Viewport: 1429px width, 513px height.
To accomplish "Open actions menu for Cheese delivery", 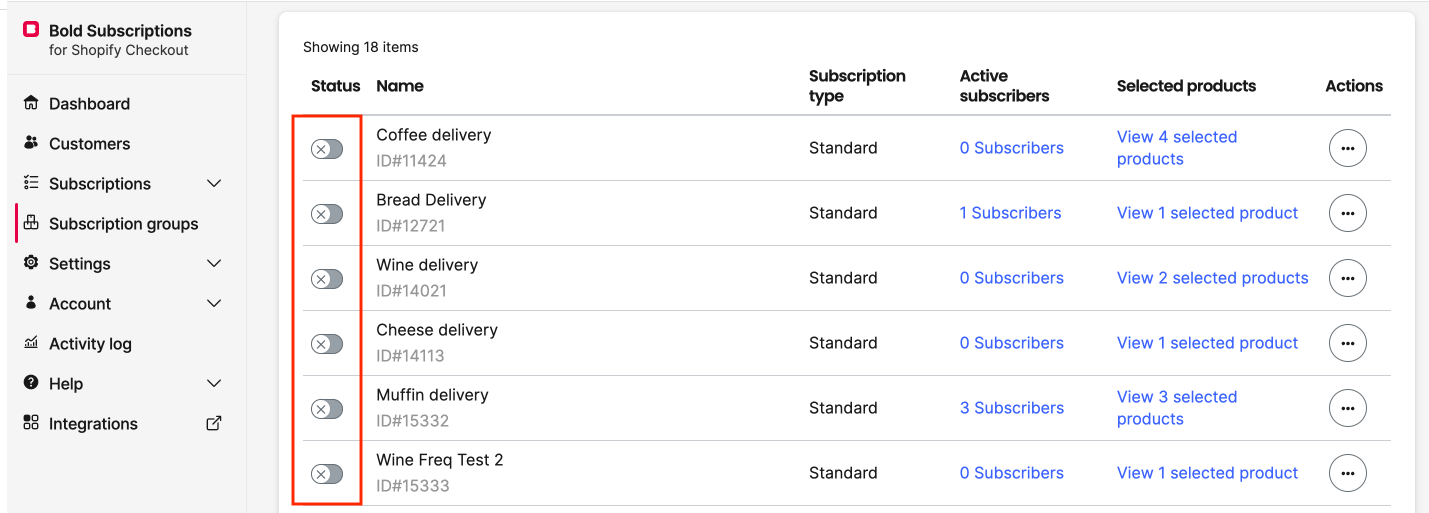I will tap(1347, 343).
